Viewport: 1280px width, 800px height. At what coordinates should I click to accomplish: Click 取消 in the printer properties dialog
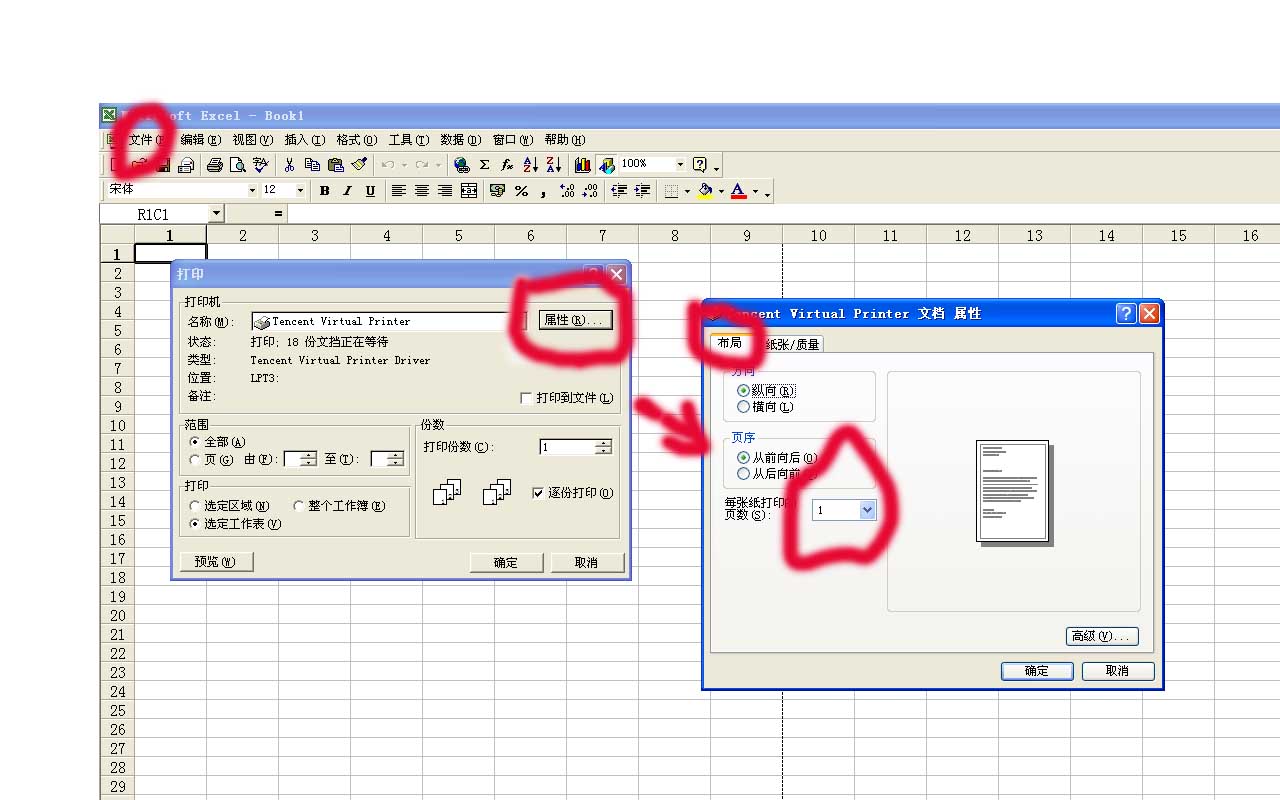(x=1118, y=671)
